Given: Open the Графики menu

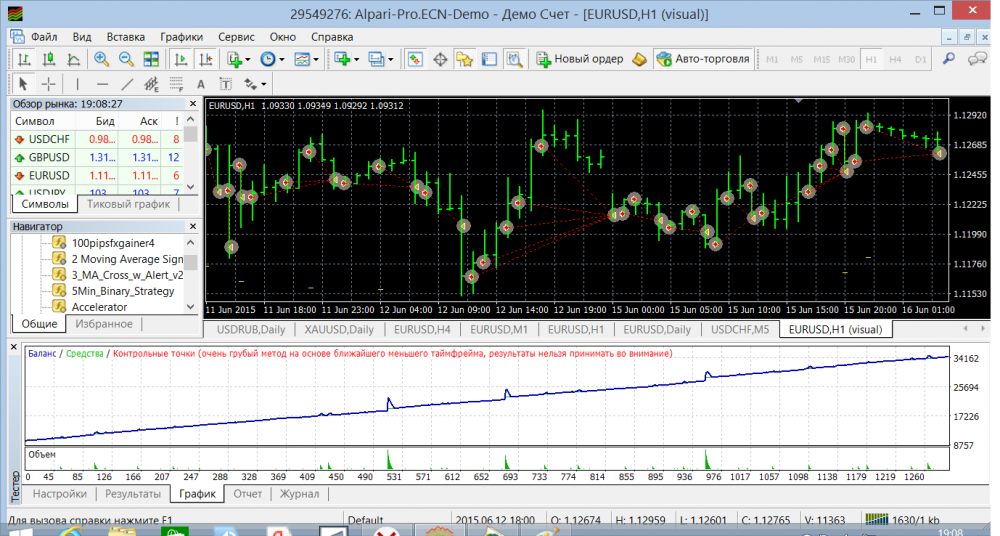Looking at the screenshot, I should (x=181, y=37).
